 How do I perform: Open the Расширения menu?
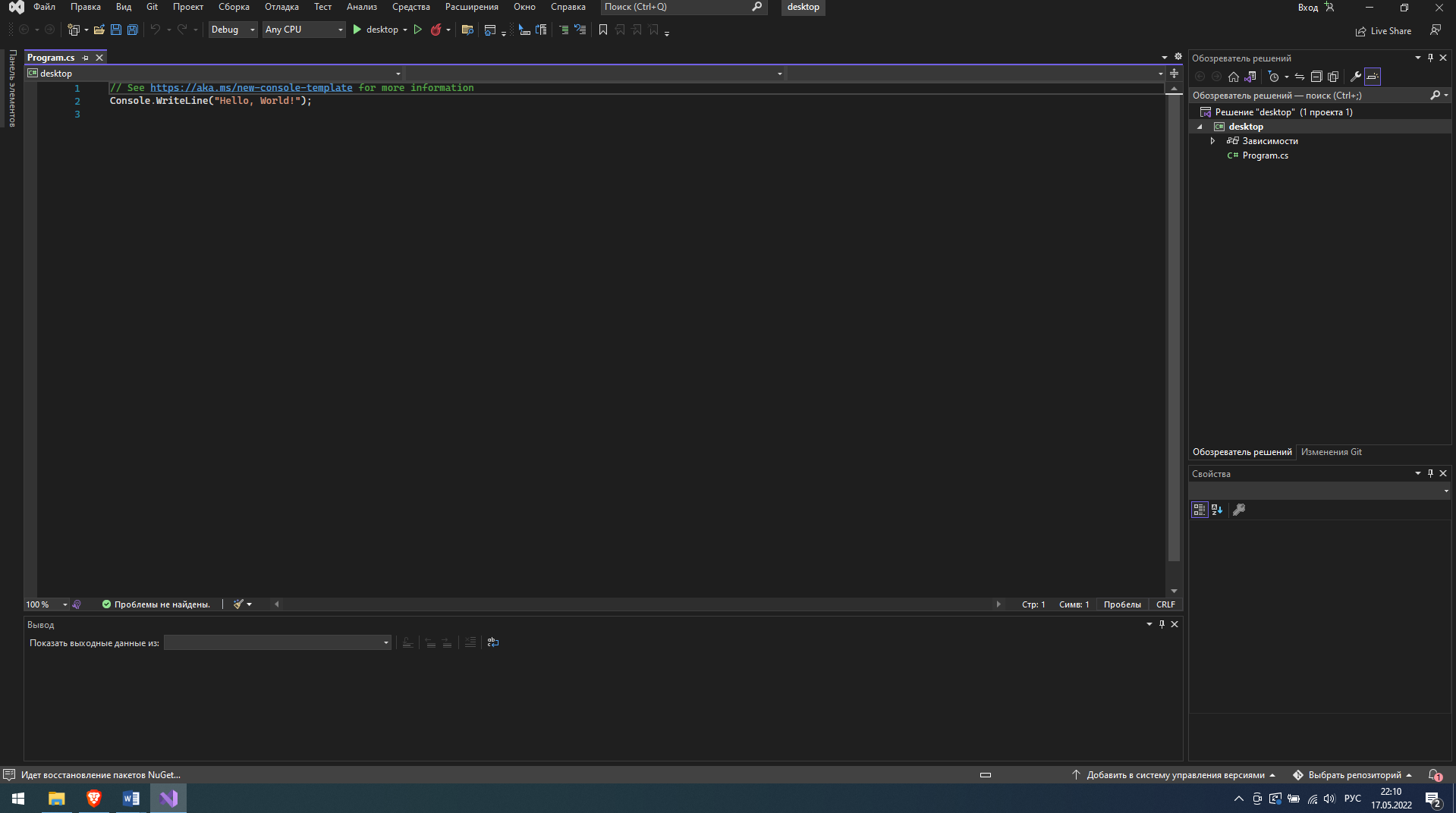pos(471,7)
